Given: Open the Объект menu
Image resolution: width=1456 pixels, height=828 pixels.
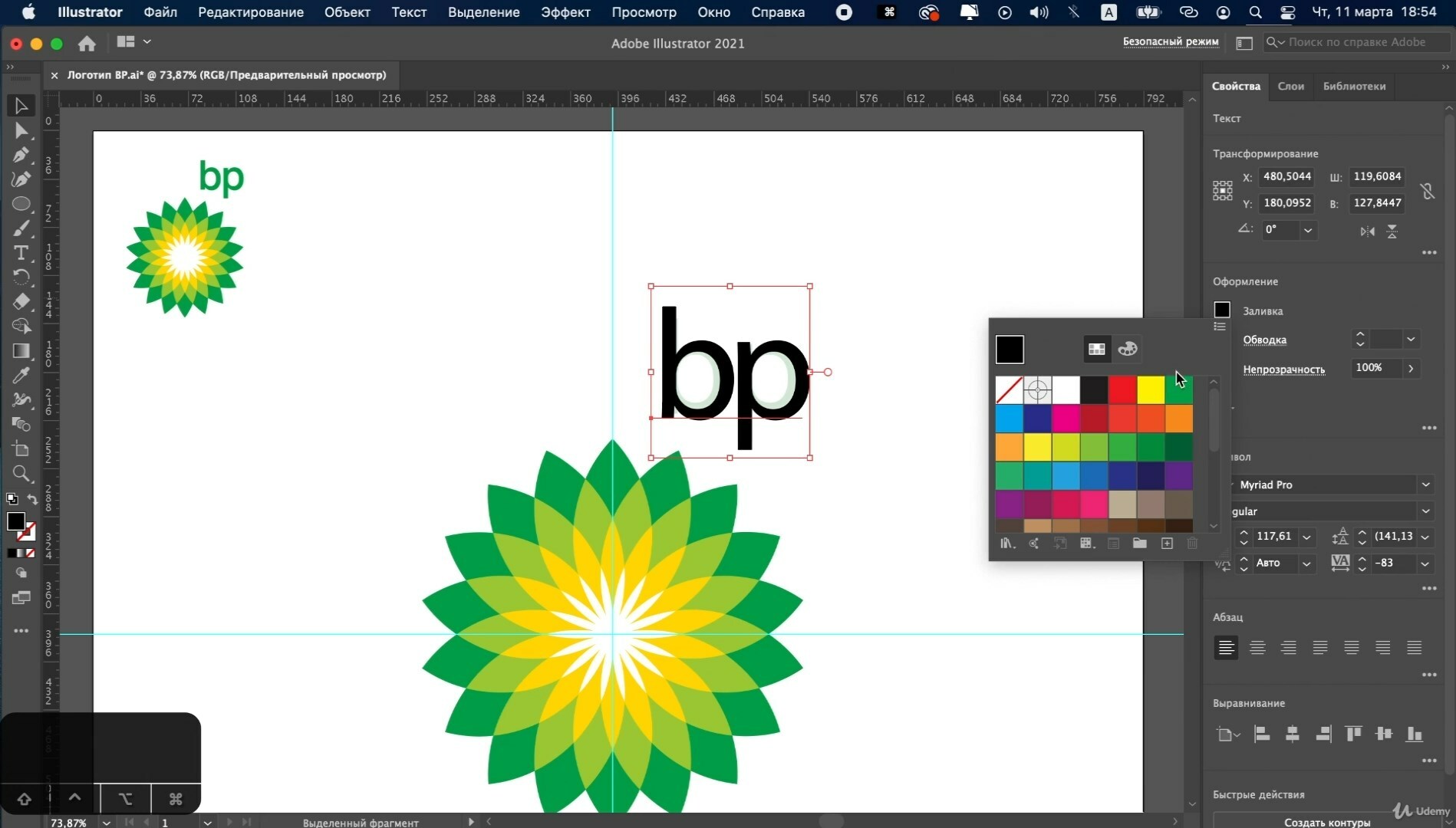Looking at the screenshot, I should (x=347, y=12).
